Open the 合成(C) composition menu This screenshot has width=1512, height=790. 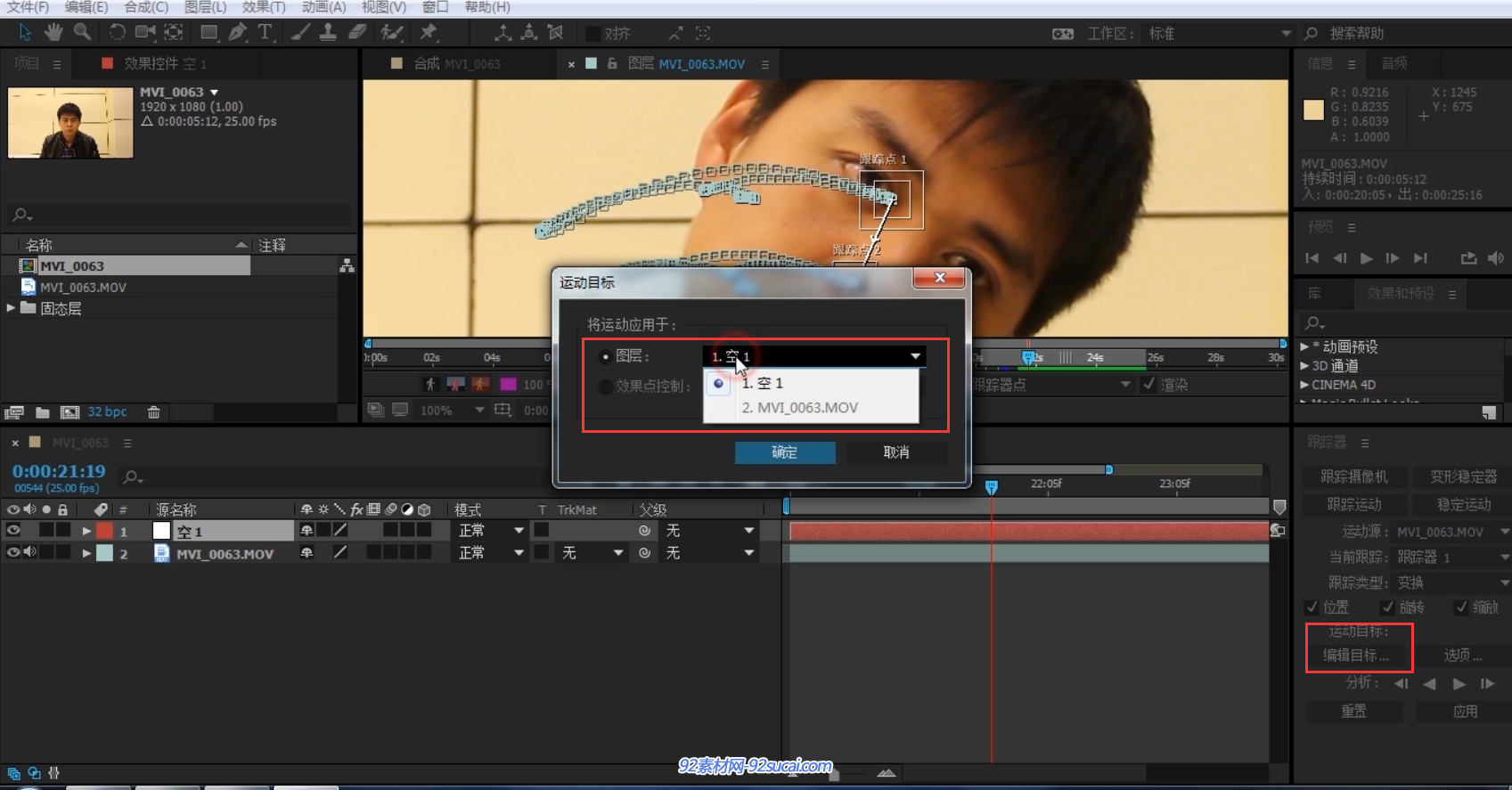(x=146, y=7)
